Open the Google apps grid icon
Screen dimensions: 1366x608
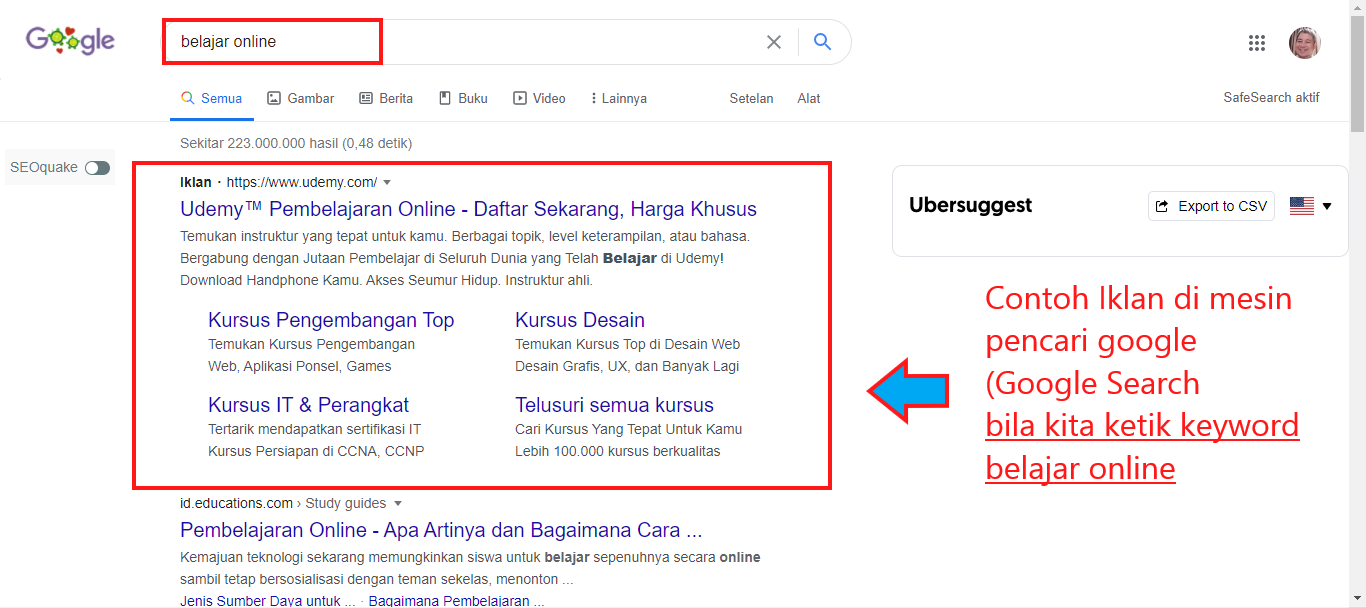point(1257,42)
